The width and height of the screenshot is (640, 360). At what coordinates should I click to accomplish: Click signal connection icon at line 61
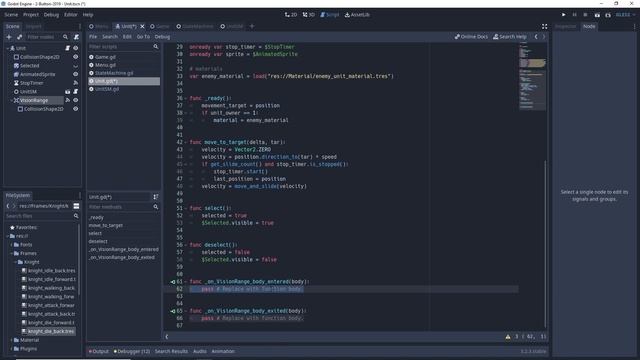(x=173, y=282)
